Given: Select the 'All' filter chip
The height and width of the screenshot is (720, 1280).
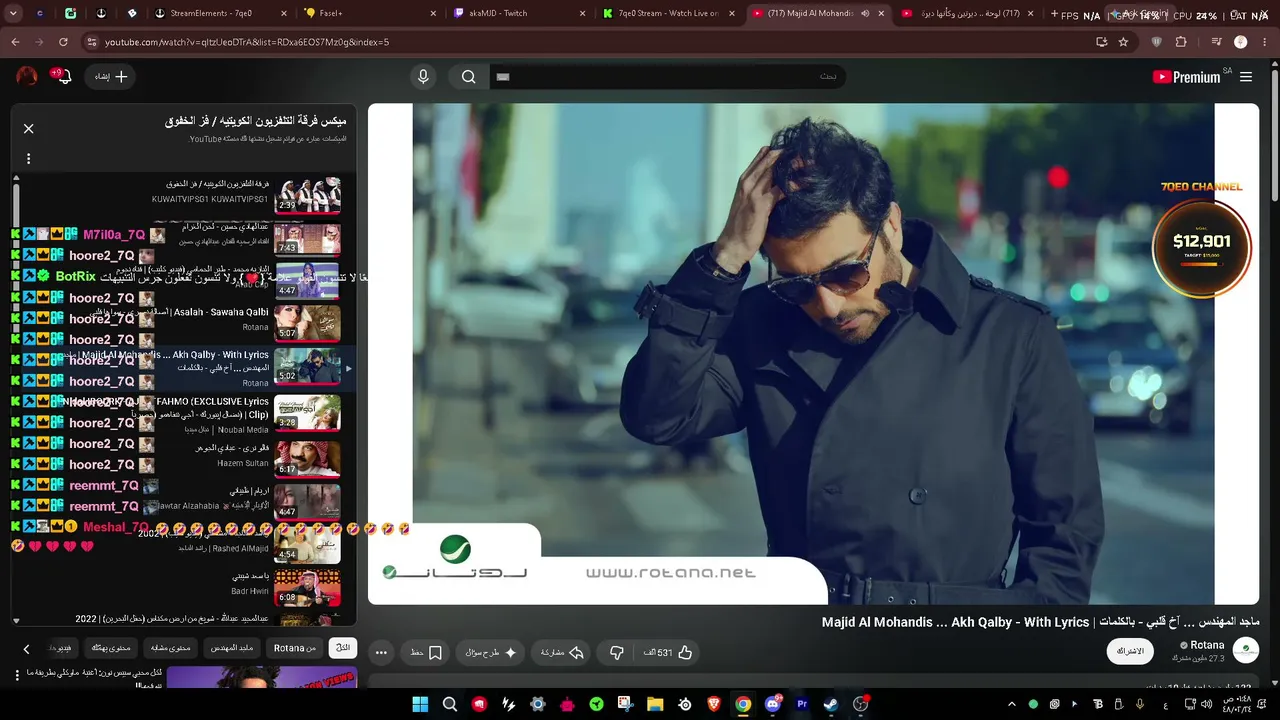Looking at the screenshot, I should tap(343, 647).
